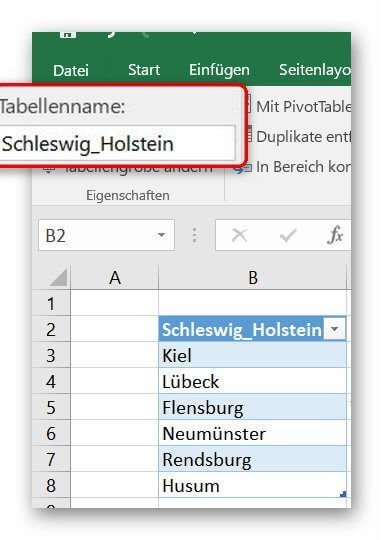Switch to the Start ribbon tab

(x=144, y=70)
